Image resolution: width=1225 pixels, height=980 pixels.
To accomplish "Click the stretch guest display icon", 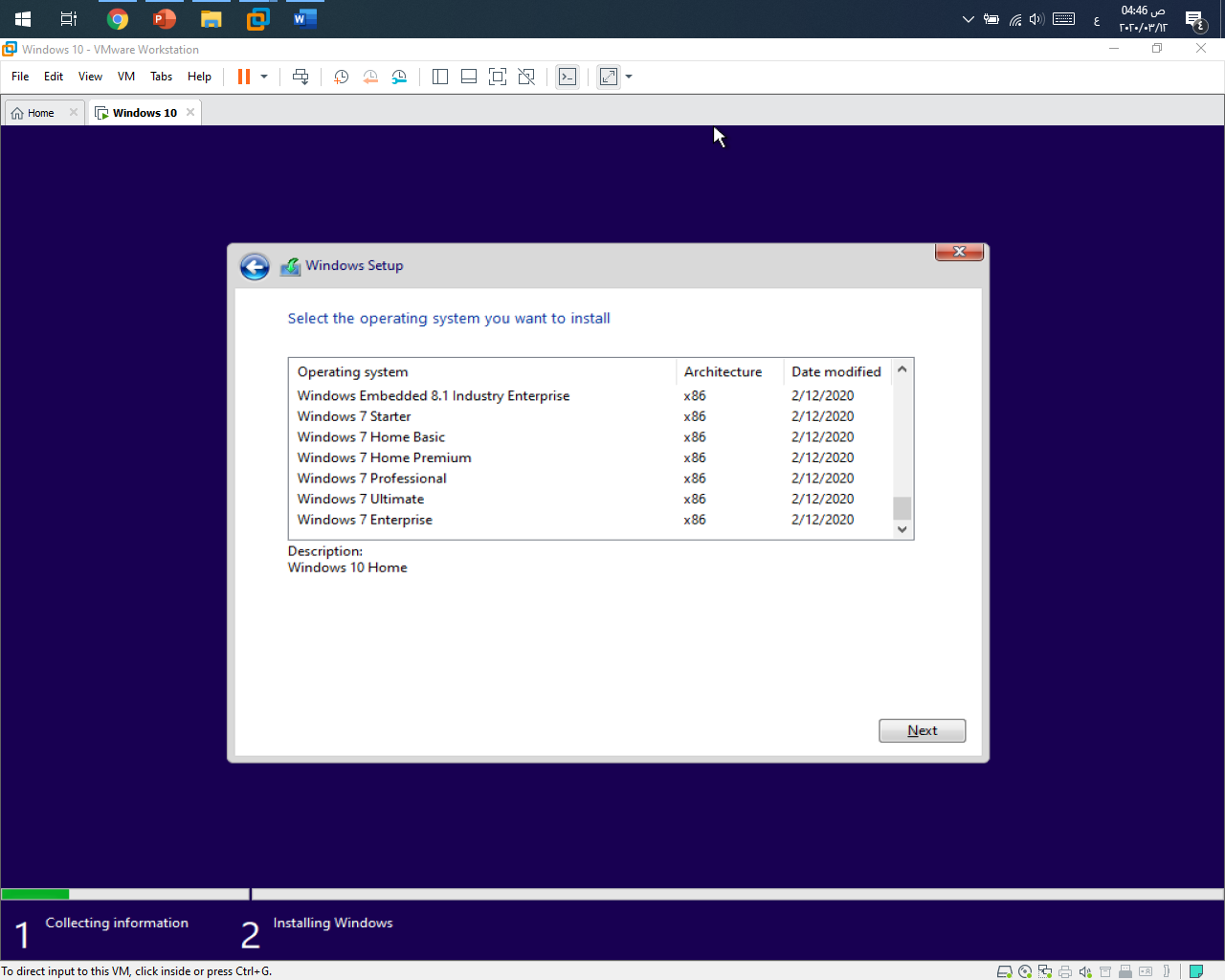I will tap(609, 77).
